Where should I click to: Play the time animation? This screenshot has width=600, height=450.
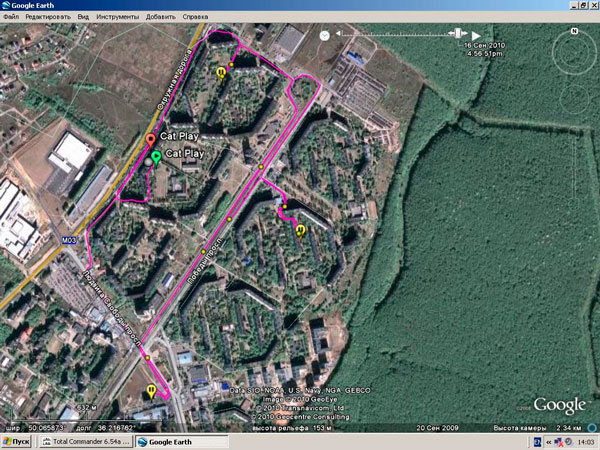476,36
